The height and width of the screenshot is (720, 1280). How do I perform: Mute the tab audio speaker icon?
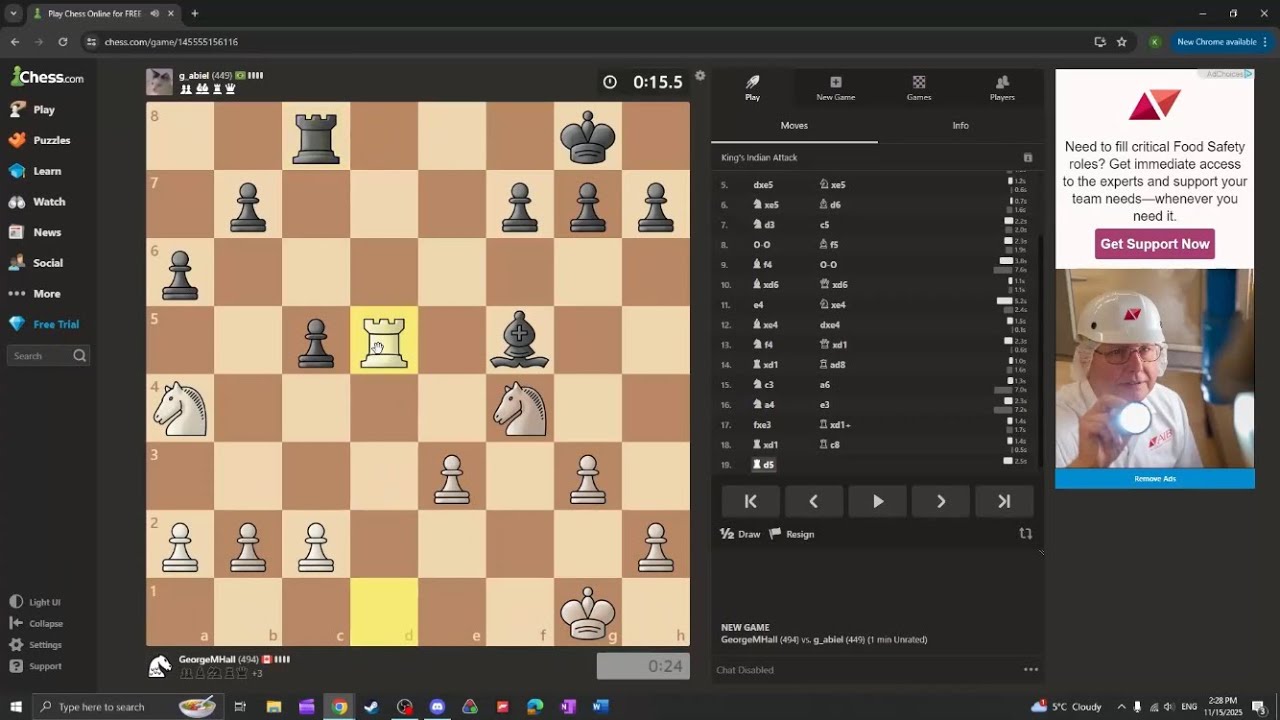coord(155,14)
